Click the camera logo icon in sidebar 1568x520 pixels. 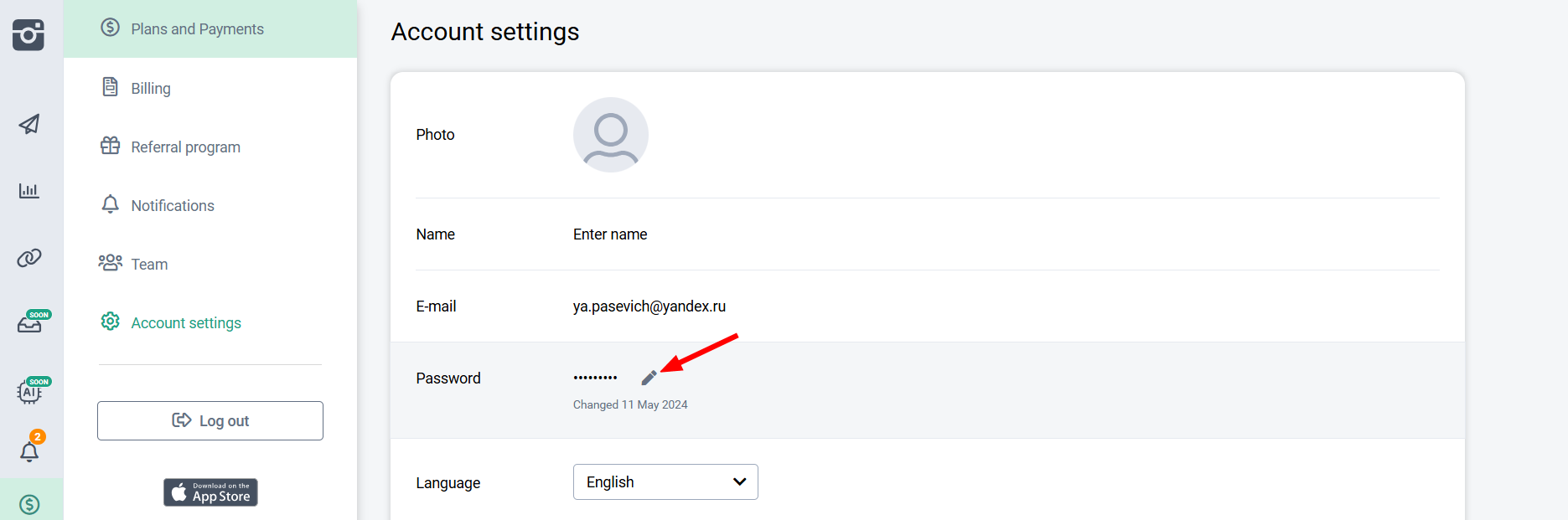tap(28, 34)
